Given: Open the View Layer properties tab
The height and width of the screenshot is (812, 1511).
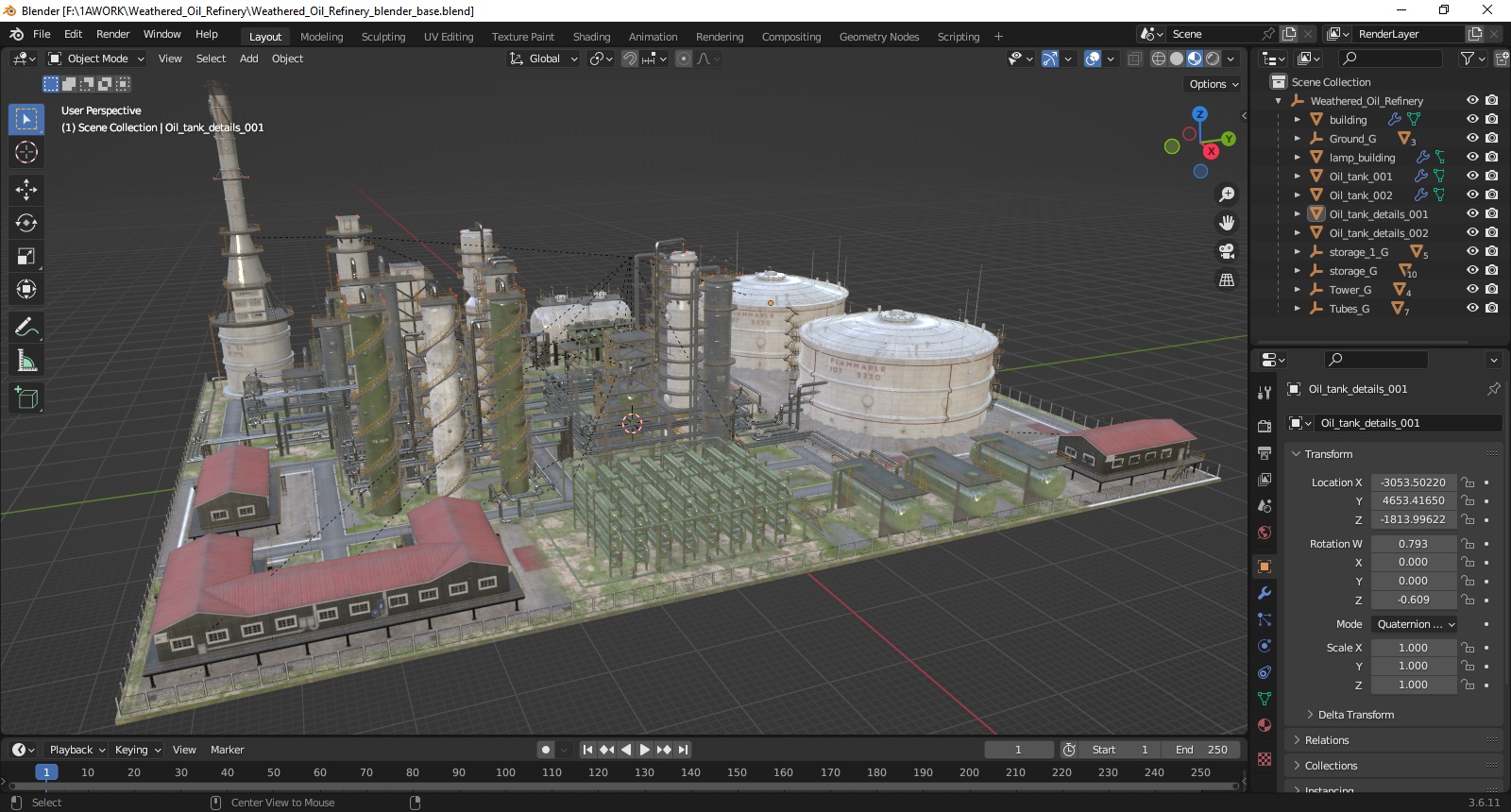Looking at the screenshot, I should pos(1265,480).
